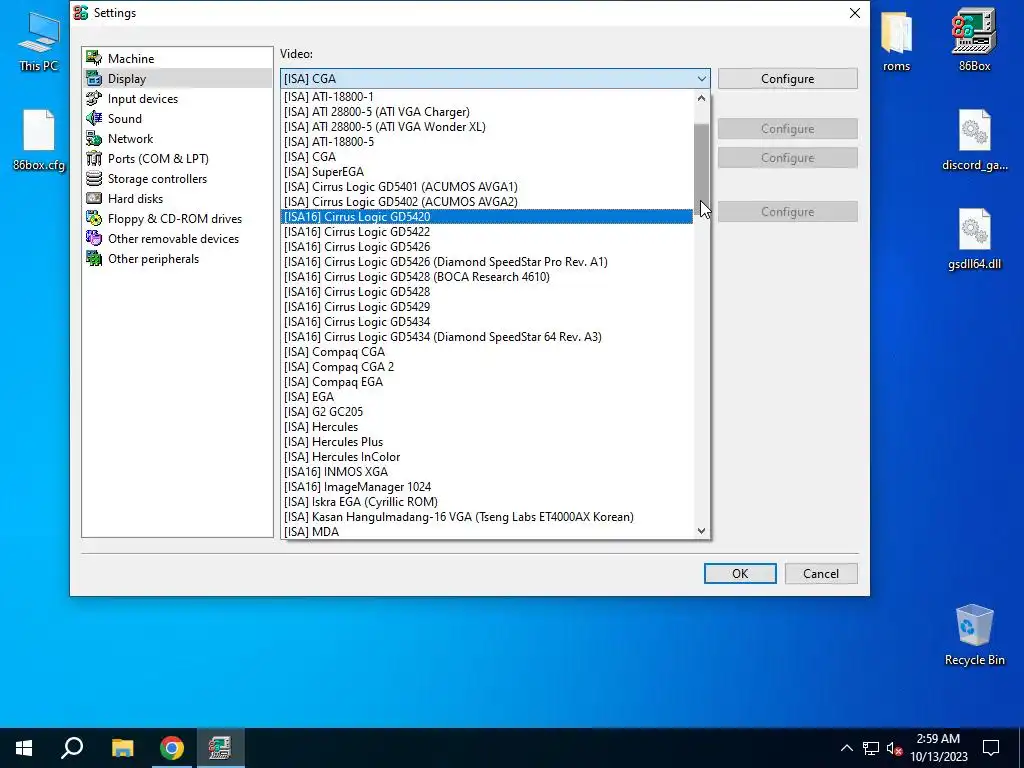The image size is (1024, 768).
Task: Select GD5428 (BOCA Research 4610)
Action: click(487, 277)
